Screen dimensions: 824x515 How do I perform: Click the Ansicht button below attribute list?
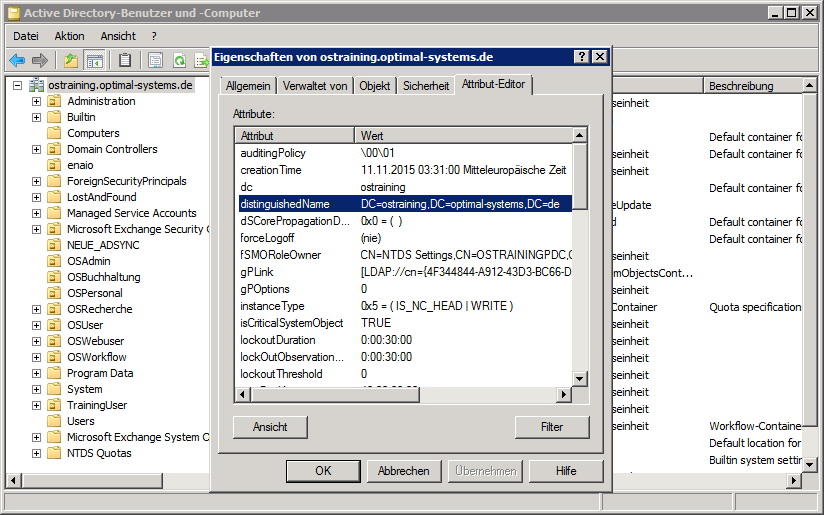(x=270, y=427)
